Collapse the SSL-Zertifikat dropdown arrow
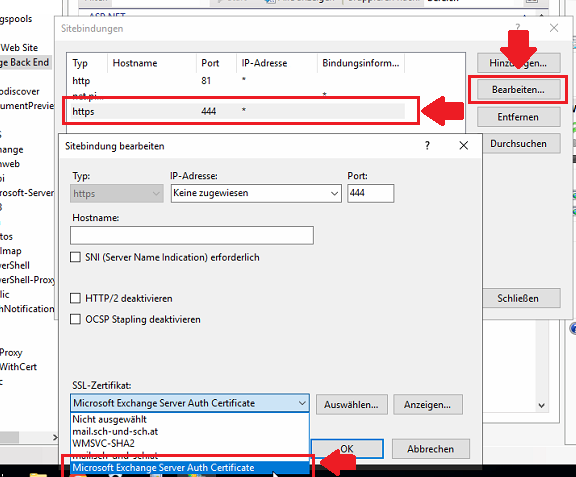Viewport: 576px width, 477px height. click(302, 403)
